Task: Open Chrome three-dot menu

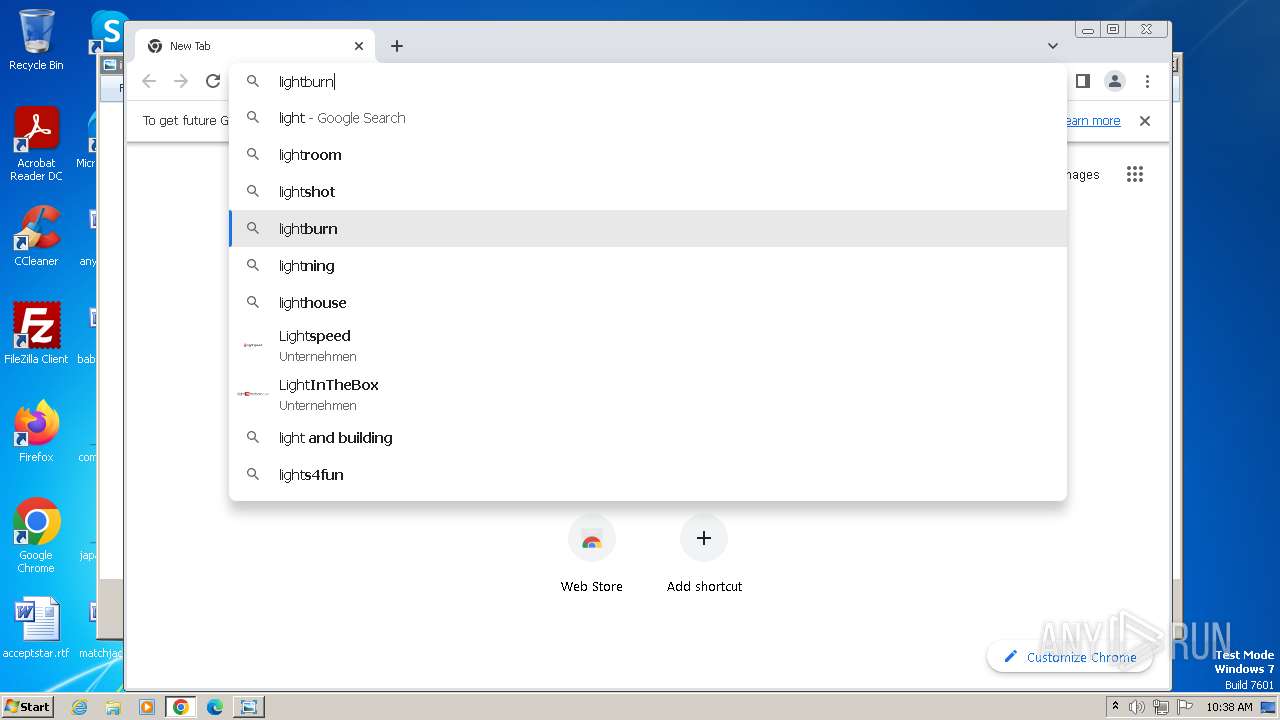Action: coord(1147,81)
